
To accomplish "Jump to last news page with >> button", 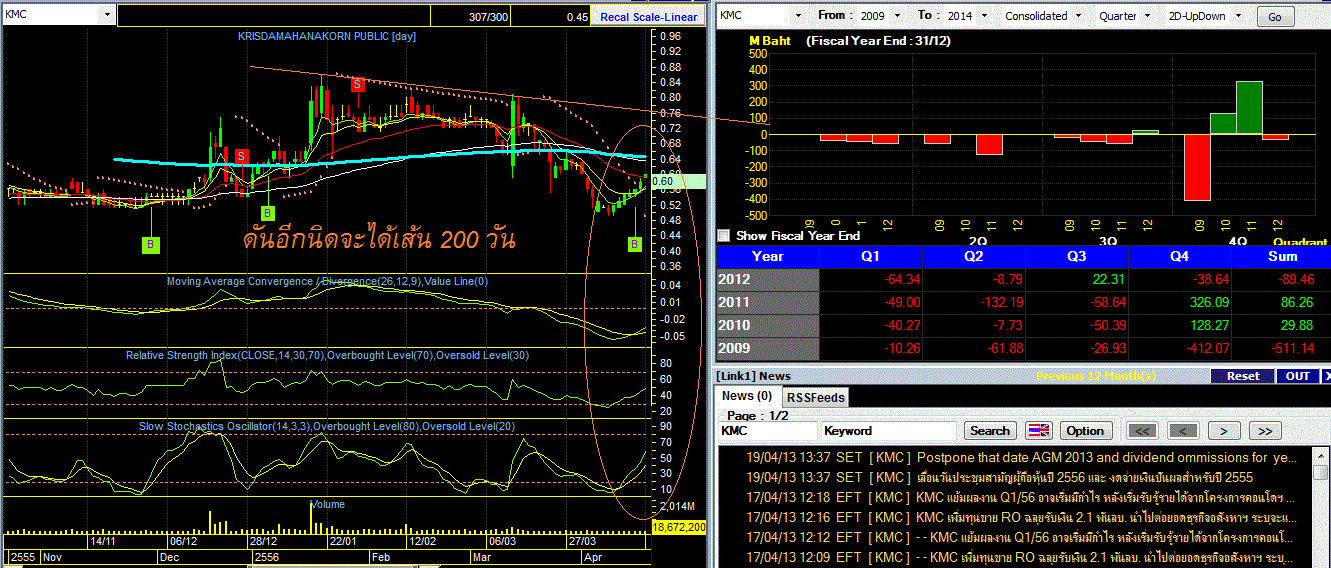I will coord(1265,431).
